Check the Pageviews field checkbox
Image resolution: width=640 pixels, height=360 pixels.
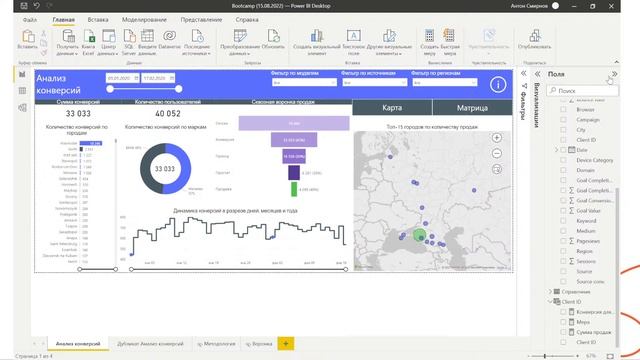coord(563,241)
